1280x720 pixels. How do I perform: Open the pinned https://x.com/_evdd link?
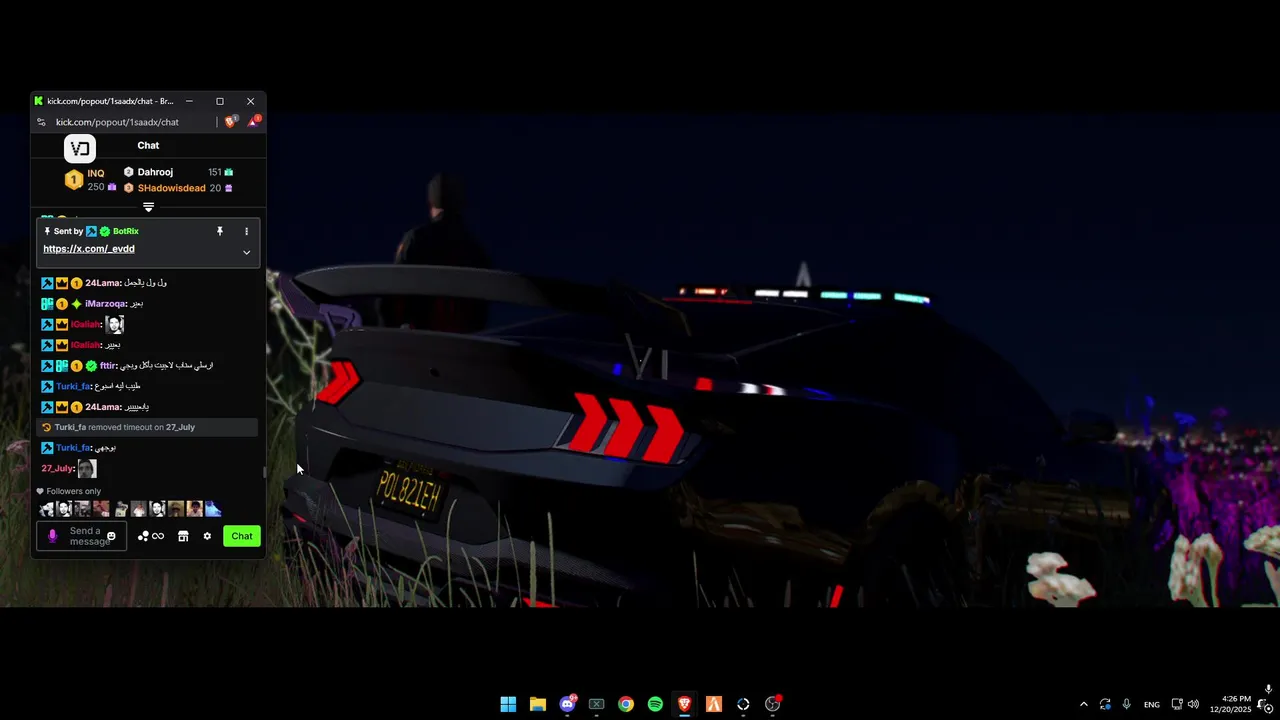point(89,249)
